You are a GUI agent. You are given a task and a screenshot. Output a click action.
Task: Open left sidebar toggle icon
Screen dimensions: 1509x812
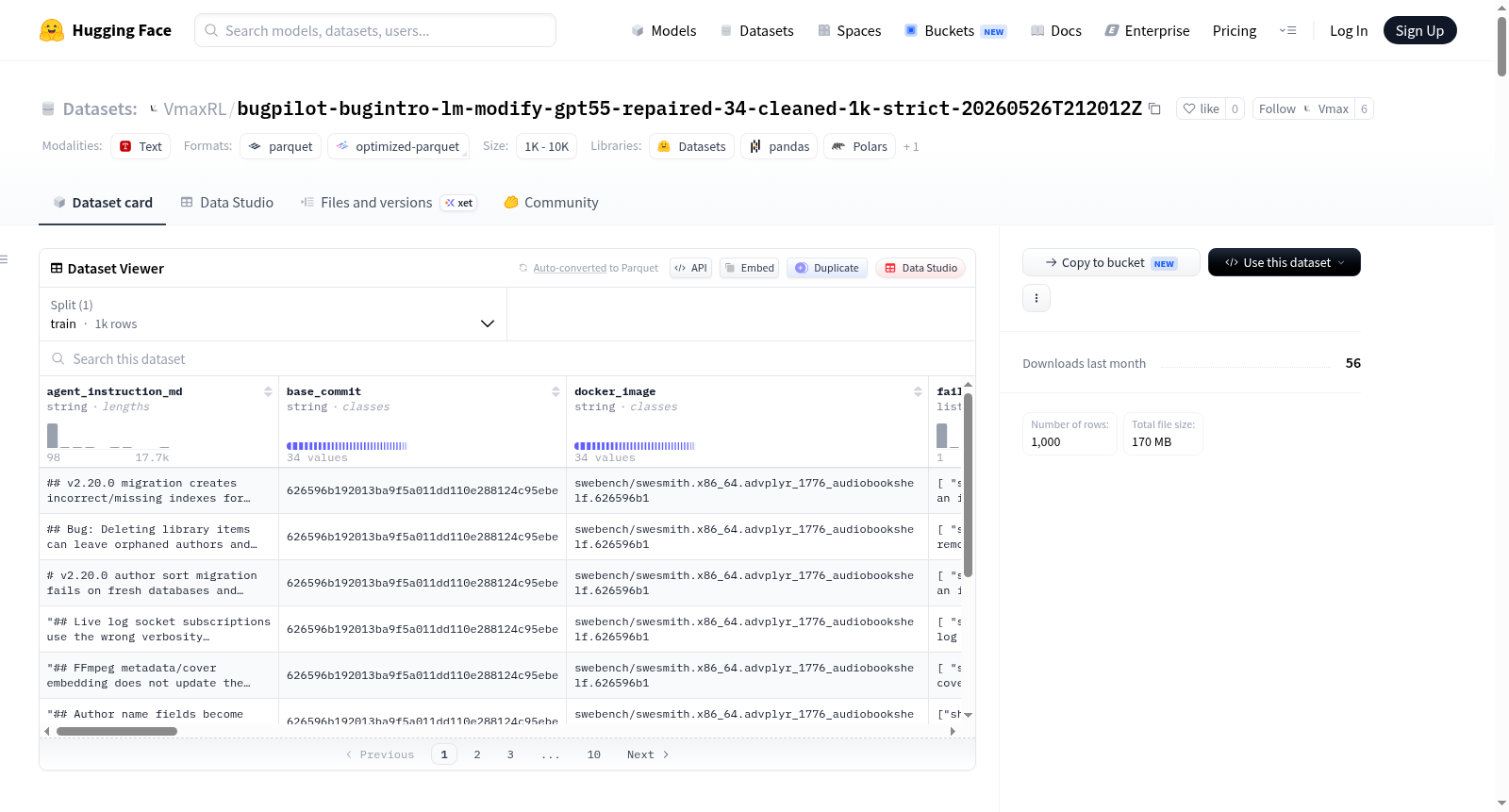click(x=5, y=259)
